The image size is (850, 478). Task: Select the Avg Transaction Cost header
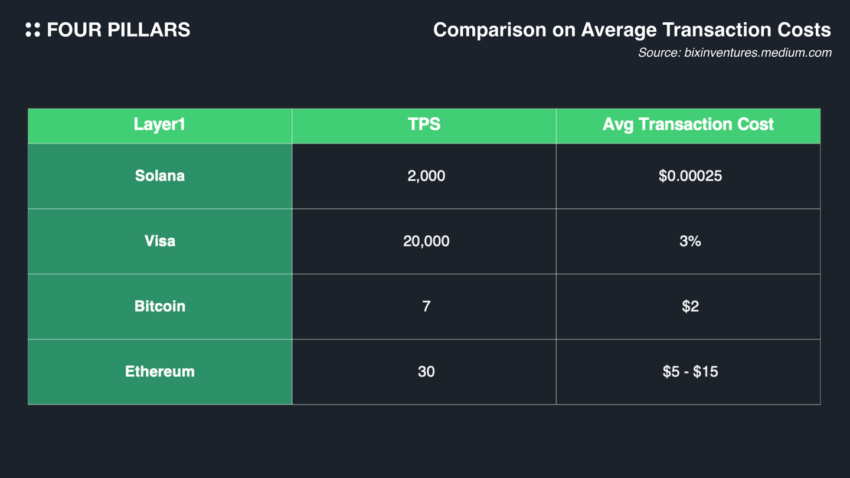(x=688, y=125)
